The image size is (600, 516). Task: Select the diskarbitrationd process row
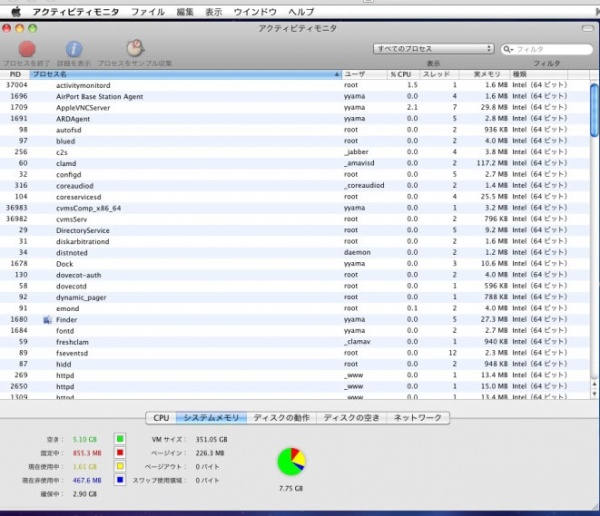295,242
